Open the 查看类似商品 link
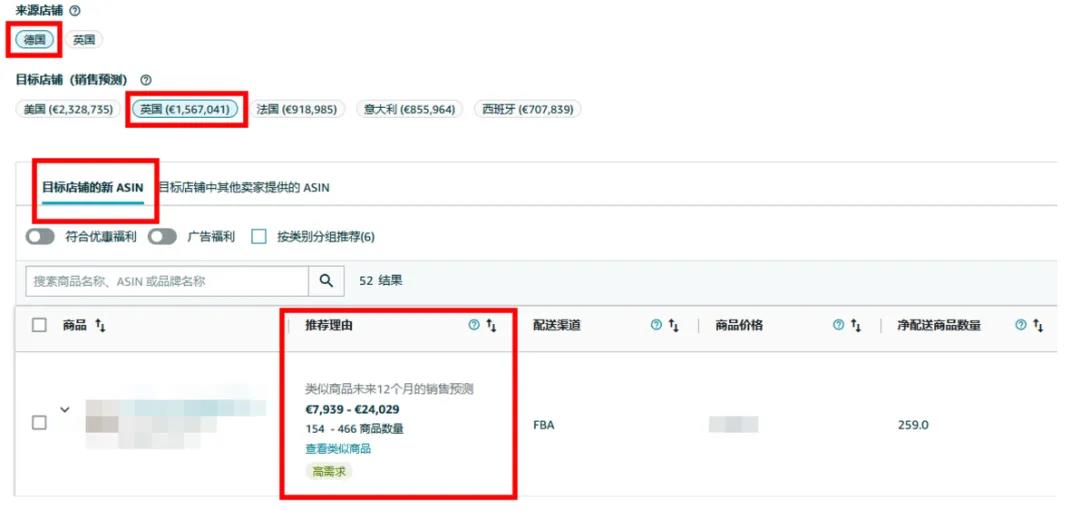 tap(338, 449)
